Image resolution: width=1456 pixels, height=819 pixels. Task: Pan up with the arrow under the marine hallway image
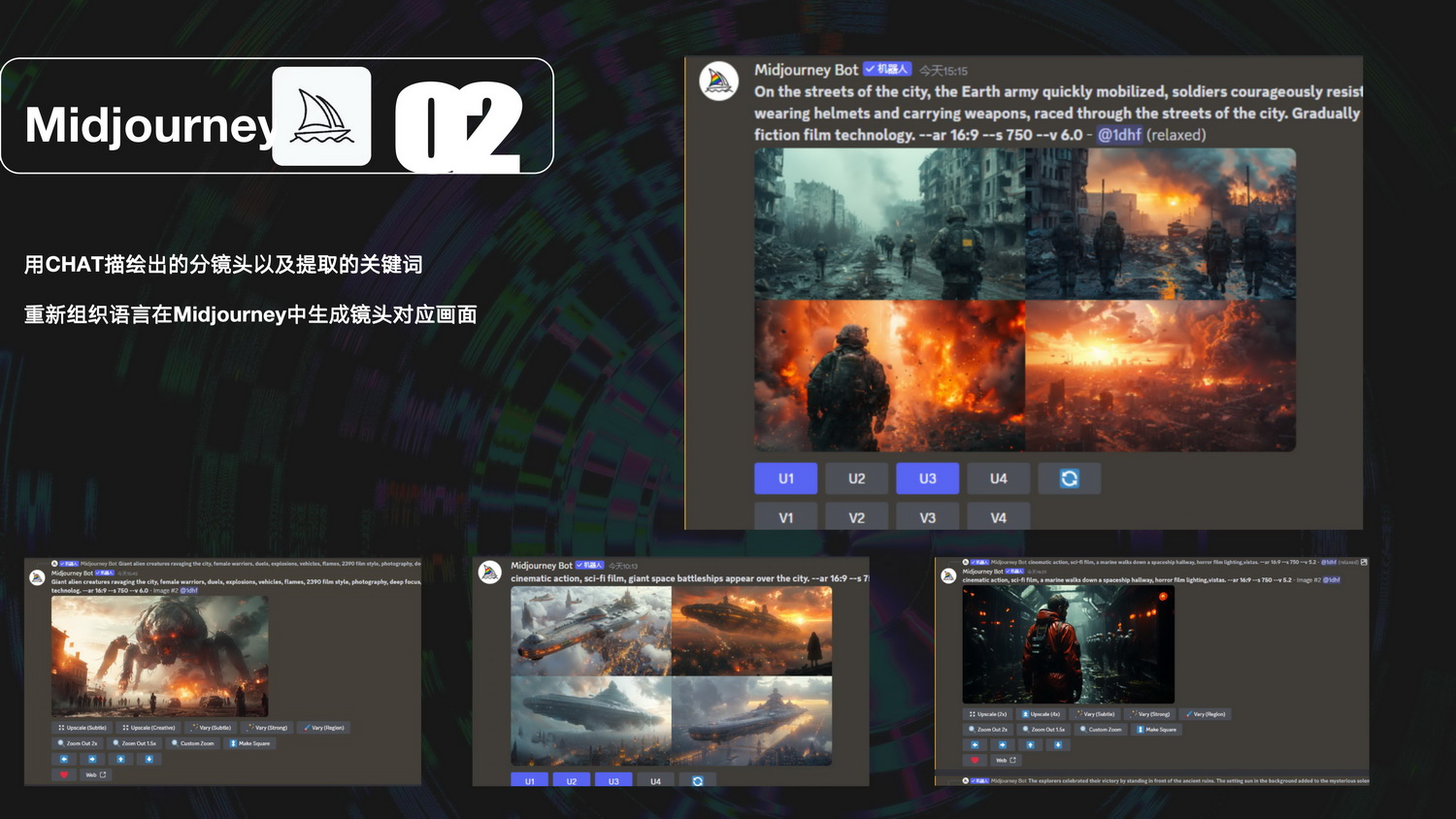coord(1030,745)
